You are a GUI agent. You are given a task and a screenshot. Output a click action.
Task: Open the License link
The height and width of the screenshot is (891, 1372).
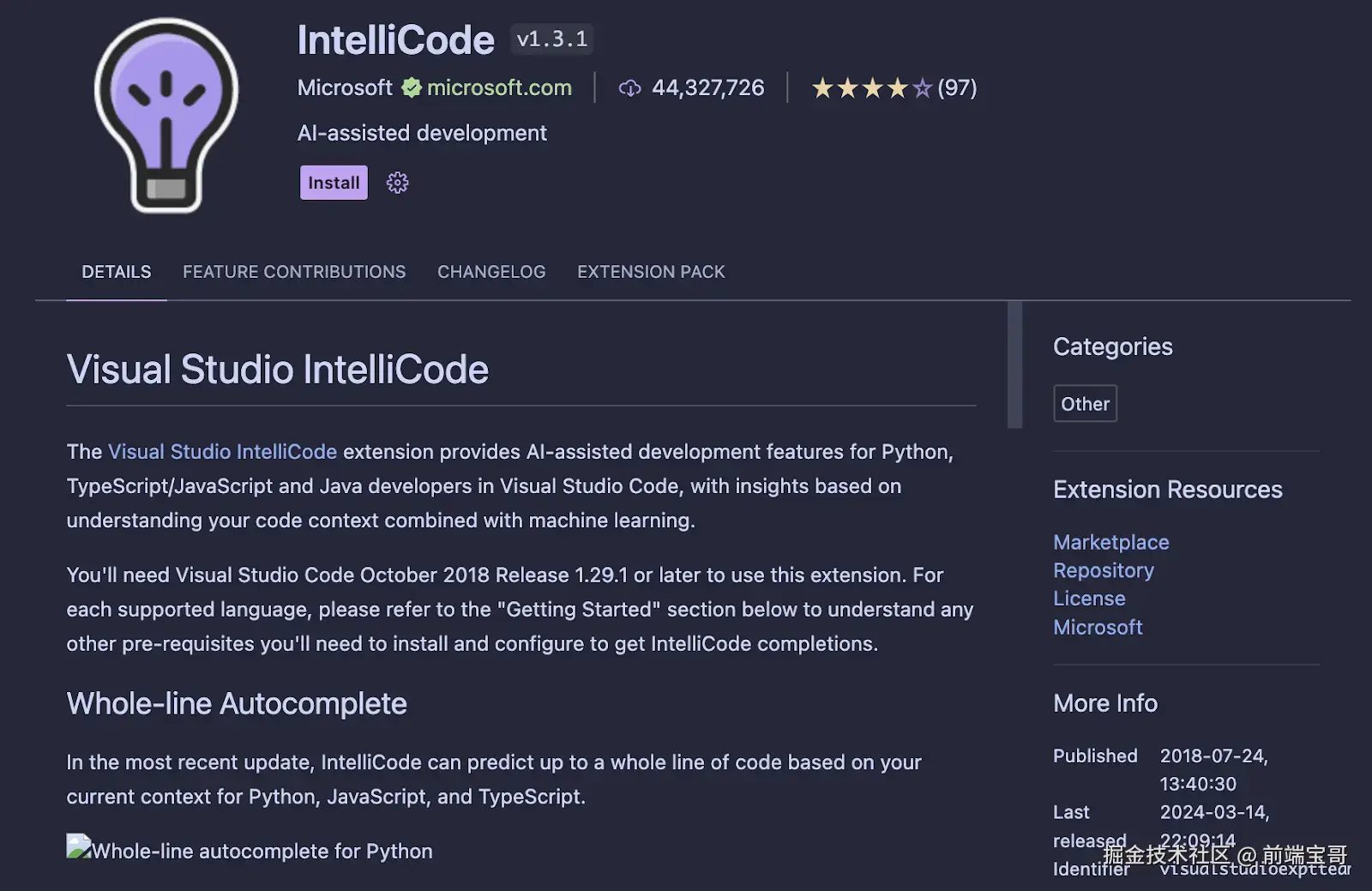coord(1089,599)
